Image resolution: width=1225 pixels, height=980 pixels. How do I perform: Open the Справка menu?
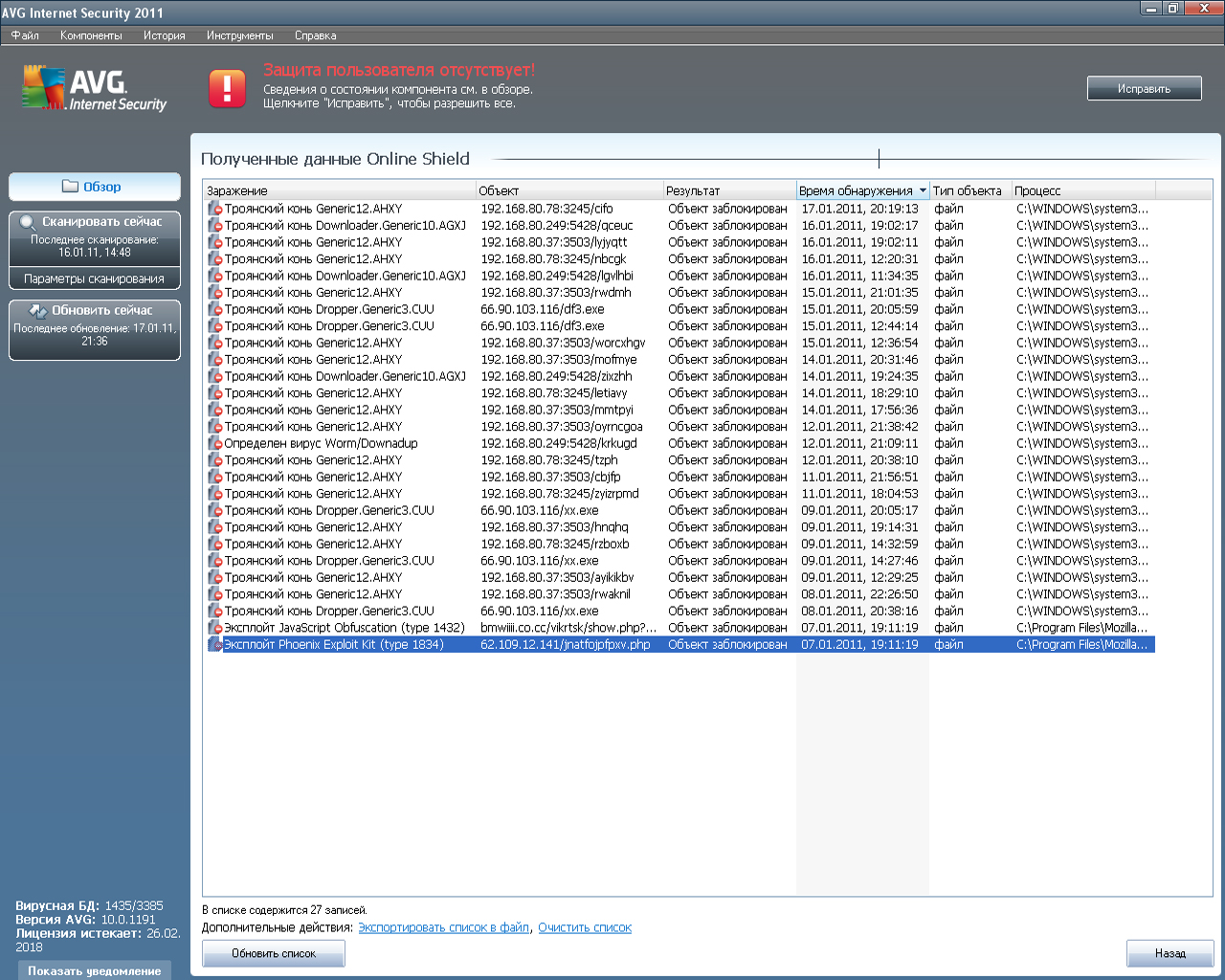[x=316, y=35]
